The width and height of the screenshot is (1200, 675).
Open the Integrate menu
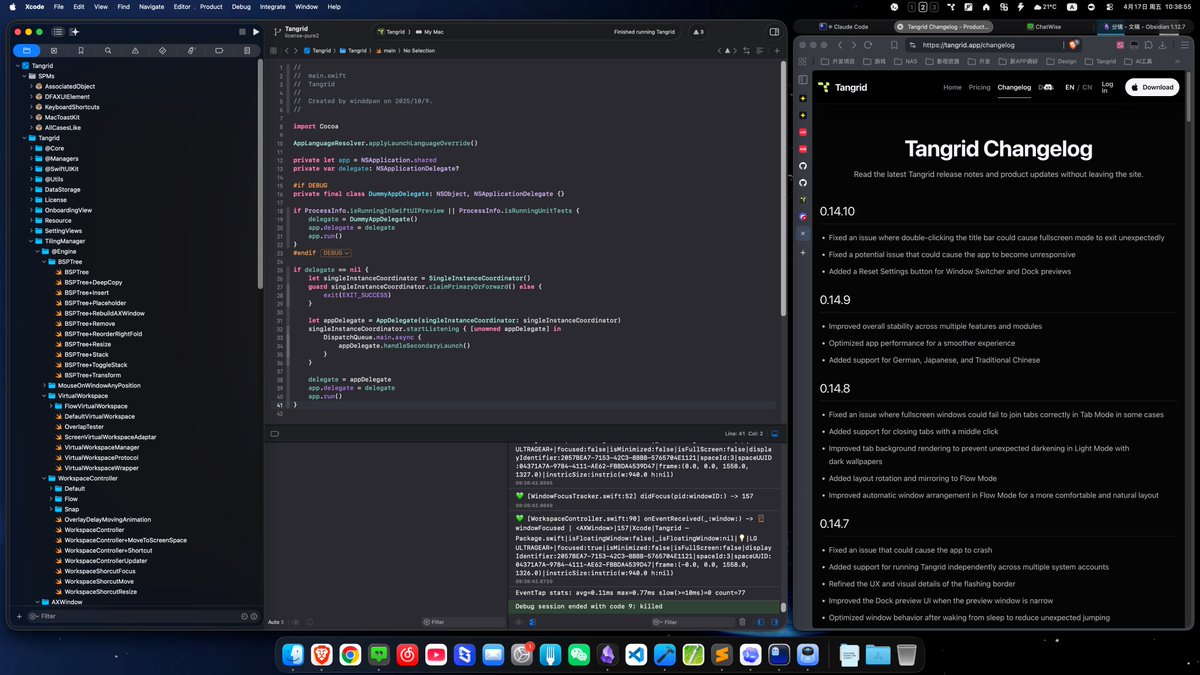[x=272, y=6]
